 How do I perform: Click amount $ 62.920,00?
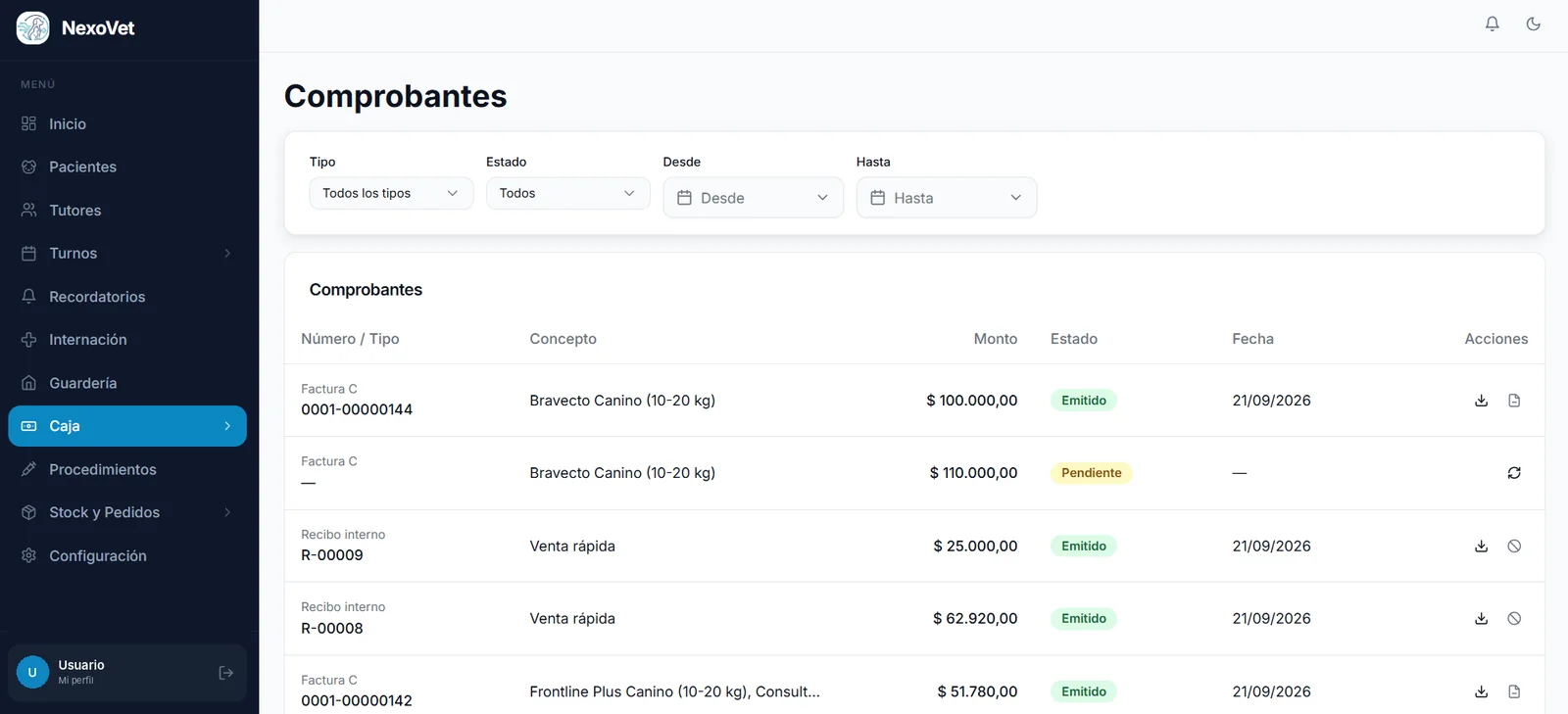point(975,619)
